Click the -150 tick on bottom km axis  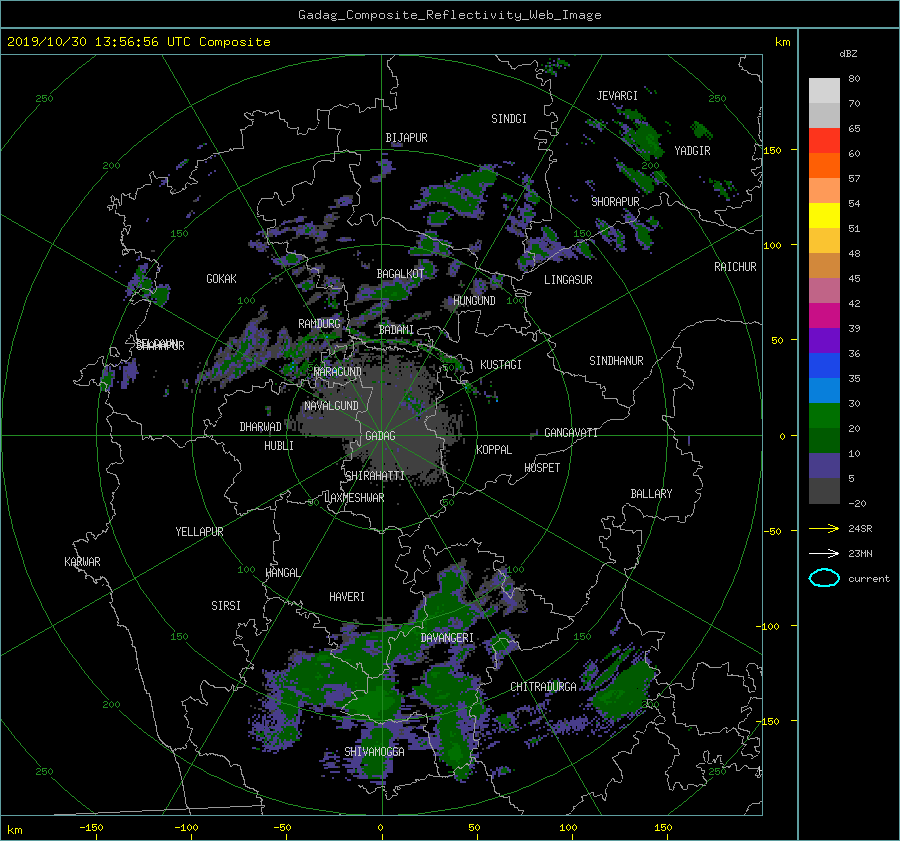pyautogui.click(x=91, y=828)
